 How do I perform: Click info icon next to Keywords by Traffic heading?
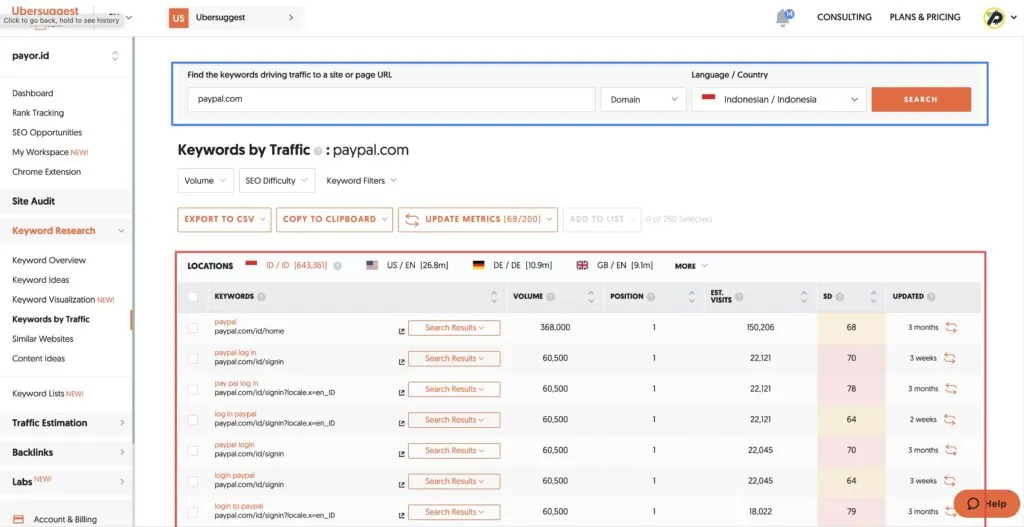click(318, 151)
